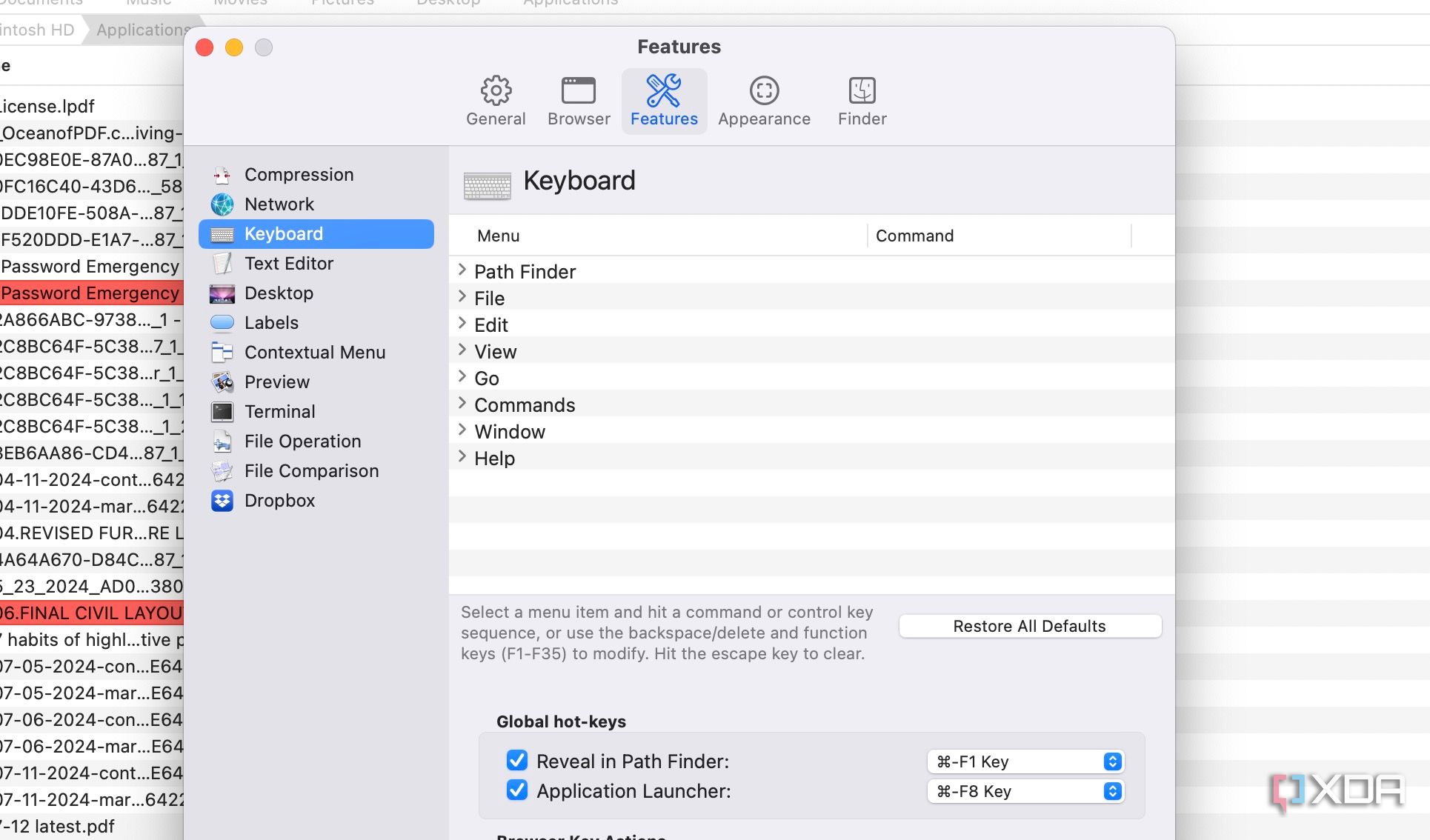Viewport: 1430px width, 840px height.
Task: Expand the Go menu group
Action: (462, 377)
